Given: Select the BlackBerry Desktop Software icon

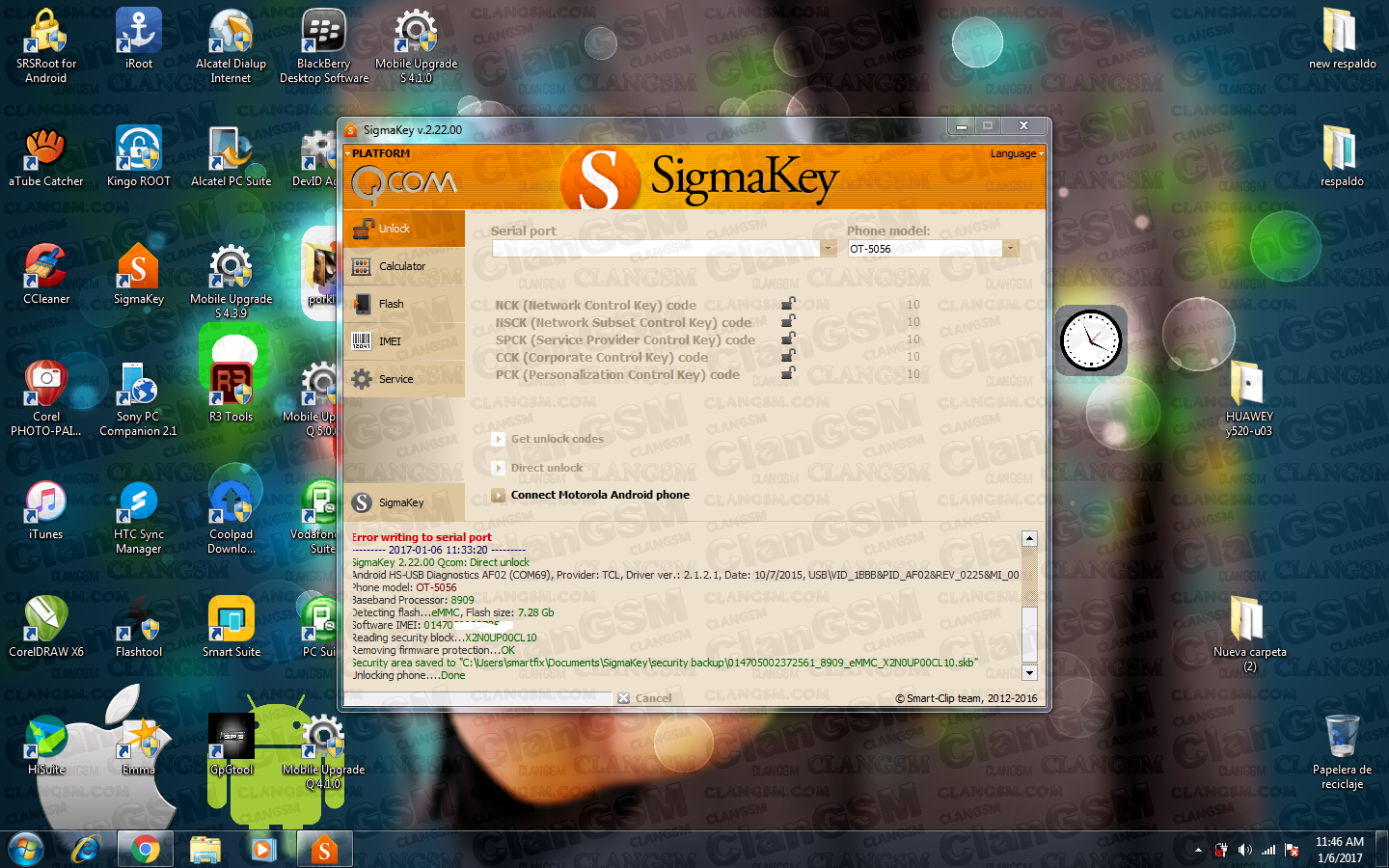Looking at the screenshot, I should (x=324, y=46).
